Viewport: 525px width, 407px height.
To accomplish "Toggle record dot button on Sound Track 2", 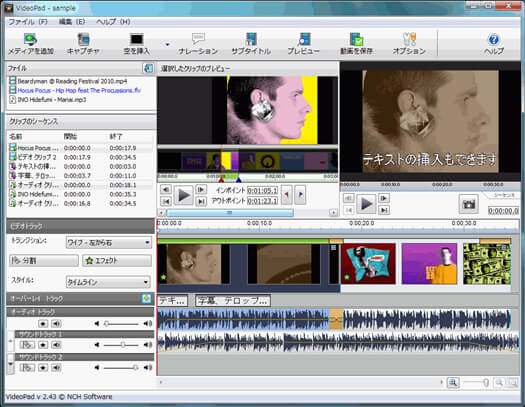I will tap(43, 368).
